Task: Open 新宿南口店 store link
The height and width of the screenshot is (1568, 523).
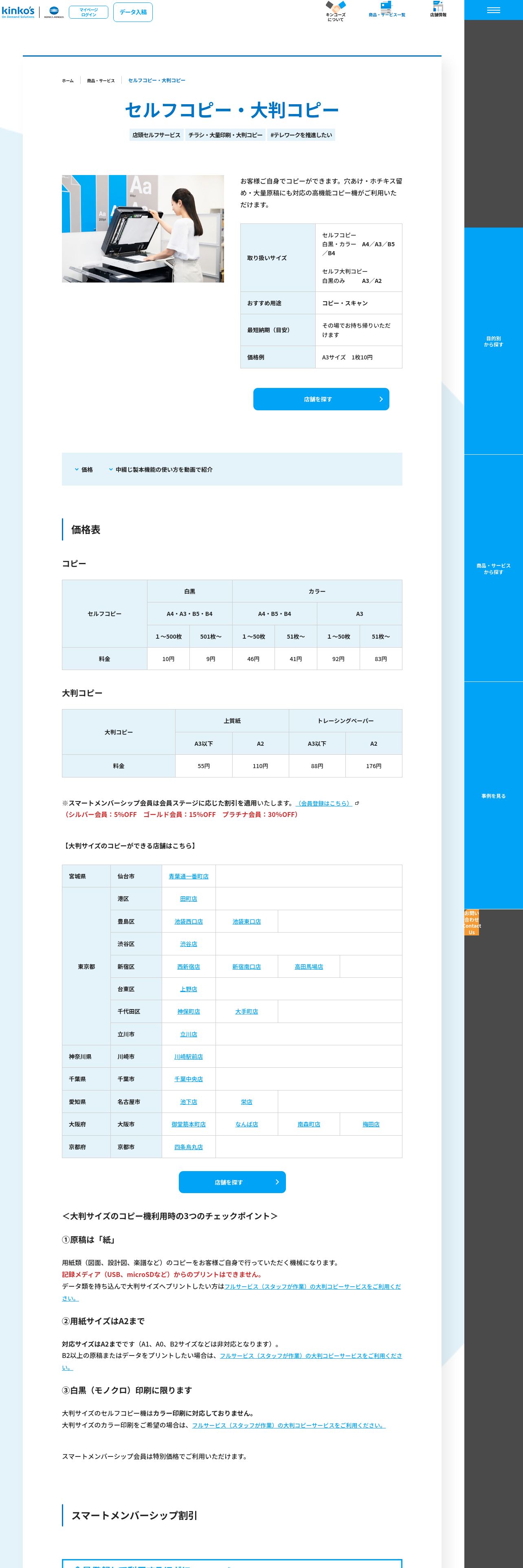Action: coord(246,967)
